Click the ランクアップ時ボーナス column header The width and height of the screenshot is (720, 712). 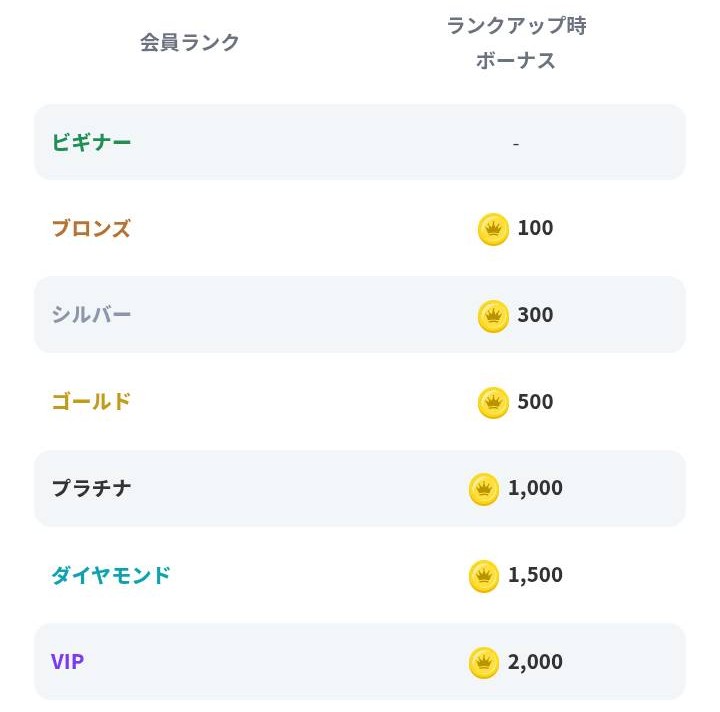[516, 43]
